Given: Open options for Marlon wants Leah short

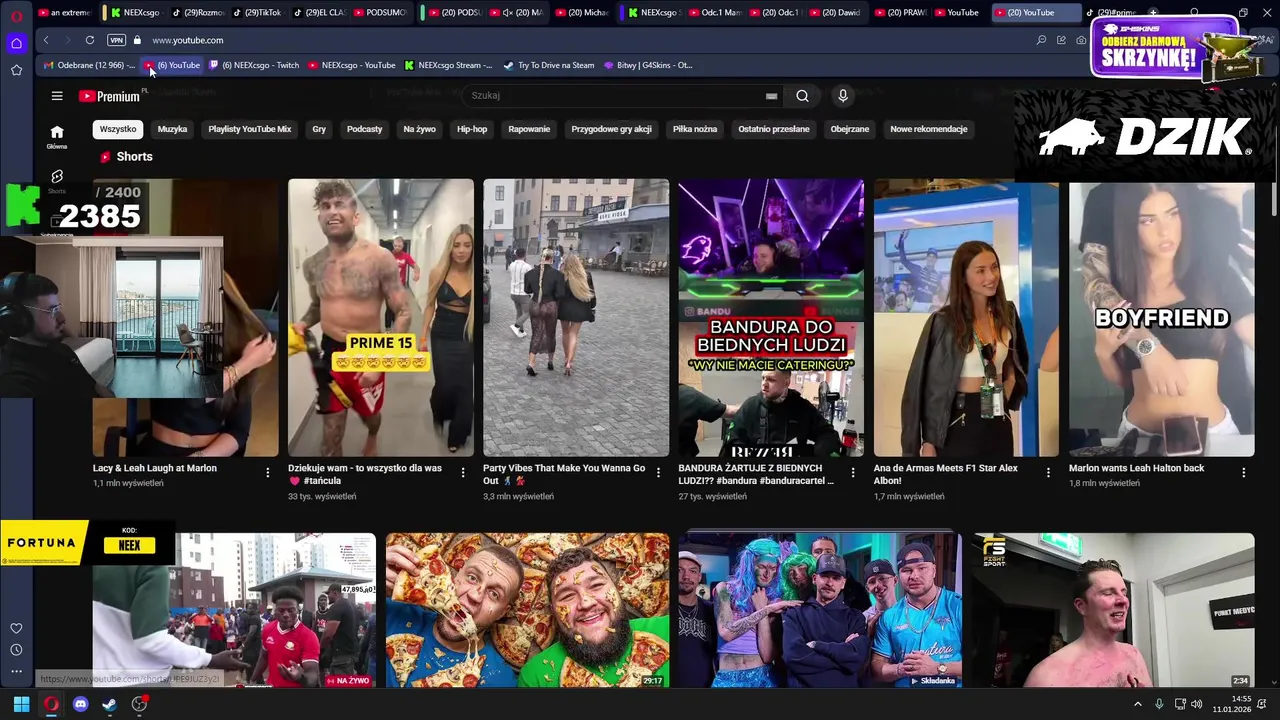Looking at the screenshot, I should click(1244, 472).
